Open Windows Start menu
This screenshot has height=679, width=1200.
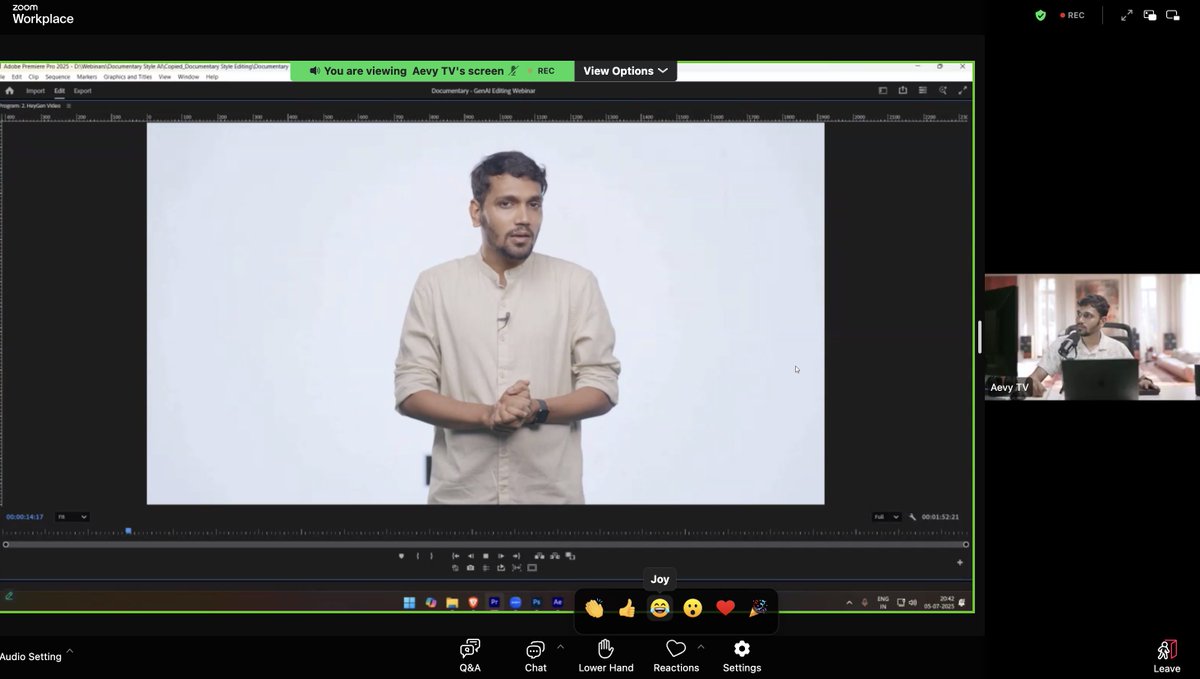click(409, 602)
